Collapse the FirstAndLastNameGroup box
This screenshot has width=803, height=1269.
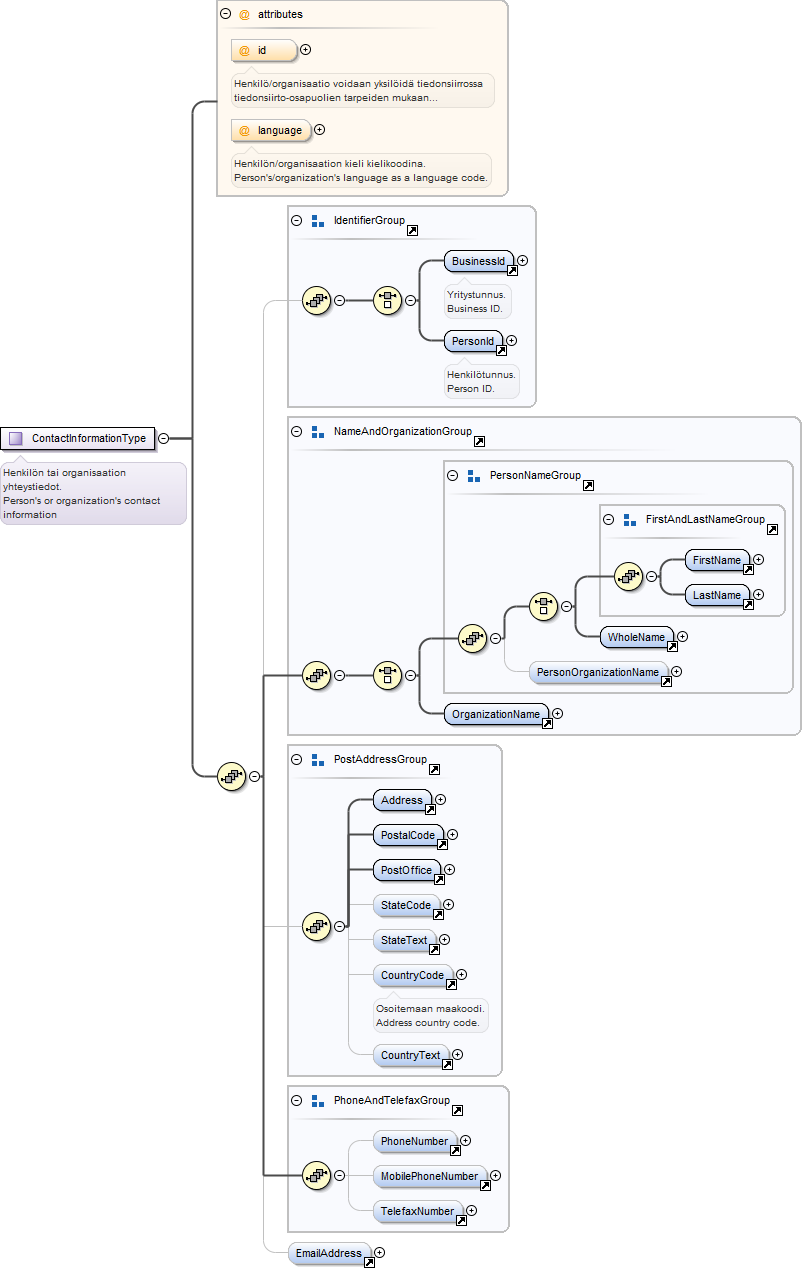click(x=608, y=520)
